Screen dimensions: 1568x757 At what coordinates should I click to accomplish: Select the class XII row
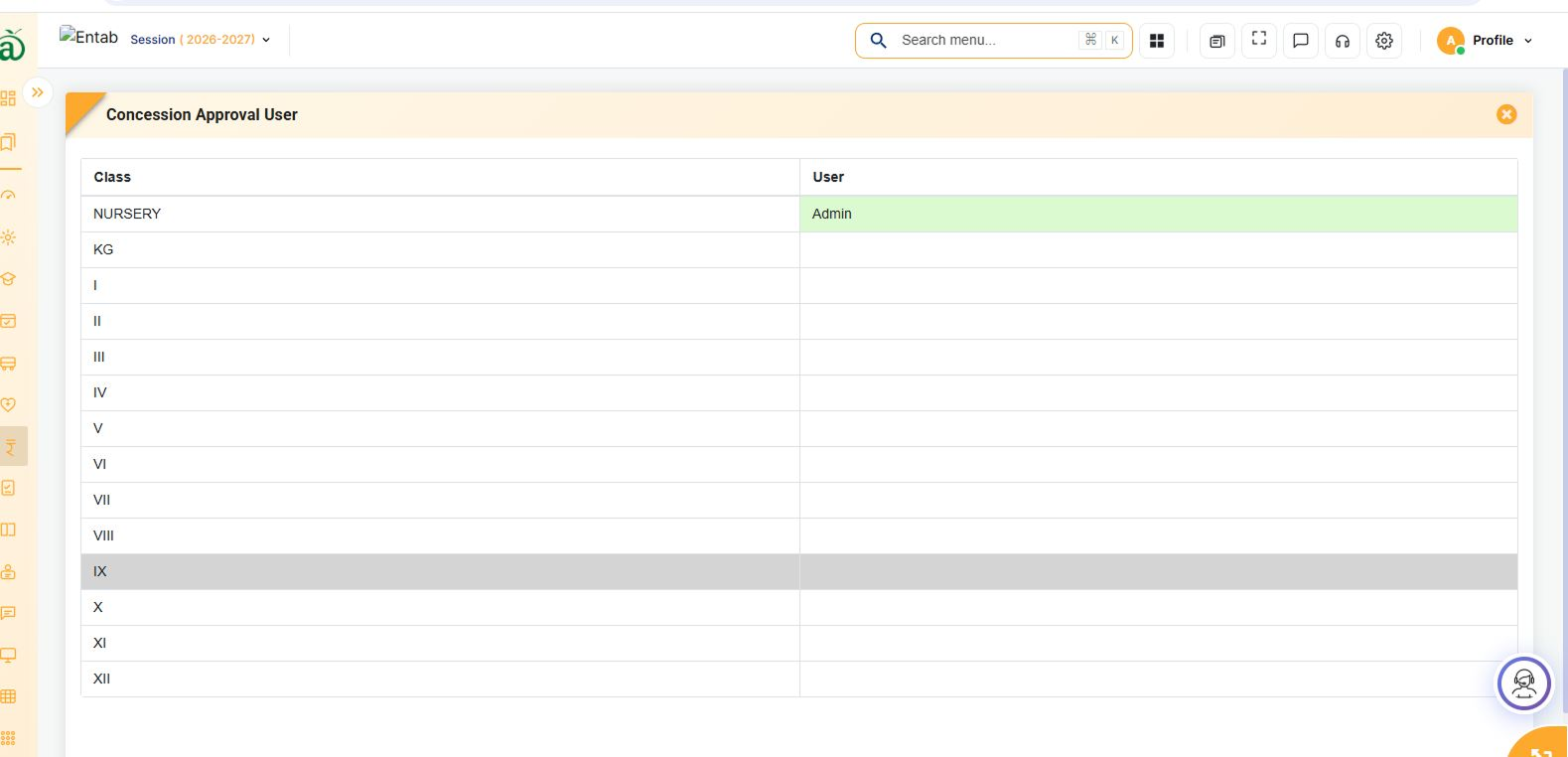pos(799,679)
